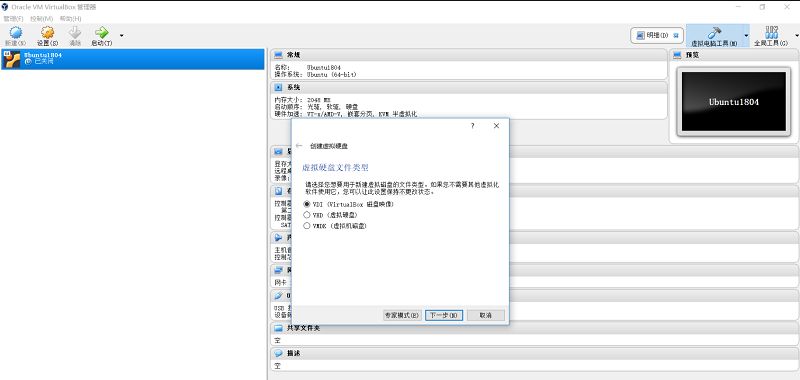Start the VM with green arrow icon
This screenshot has height=380, width=800.
pyautogui.click(x=102, y=33)
